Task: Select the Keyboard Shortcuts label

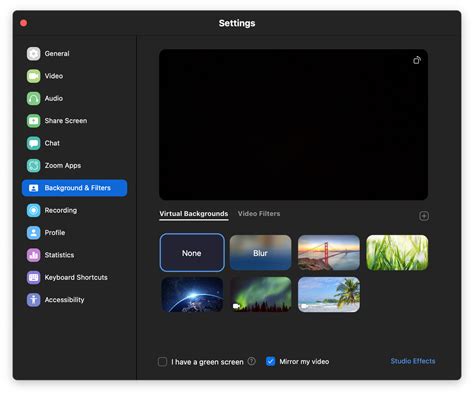Action: (76, 277)
